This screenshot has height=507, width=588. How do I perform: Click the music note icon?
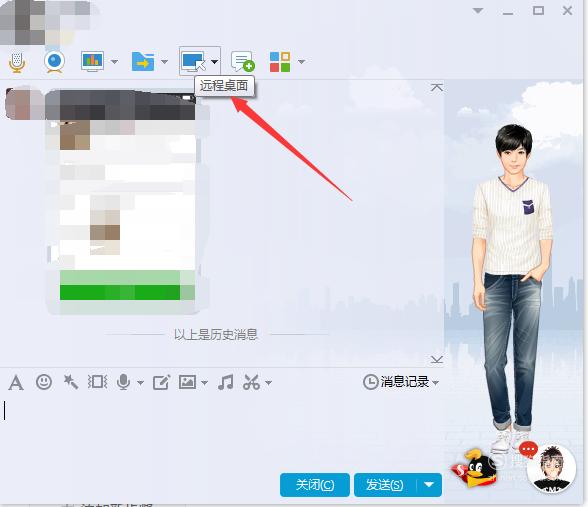[x=226, y=382]
